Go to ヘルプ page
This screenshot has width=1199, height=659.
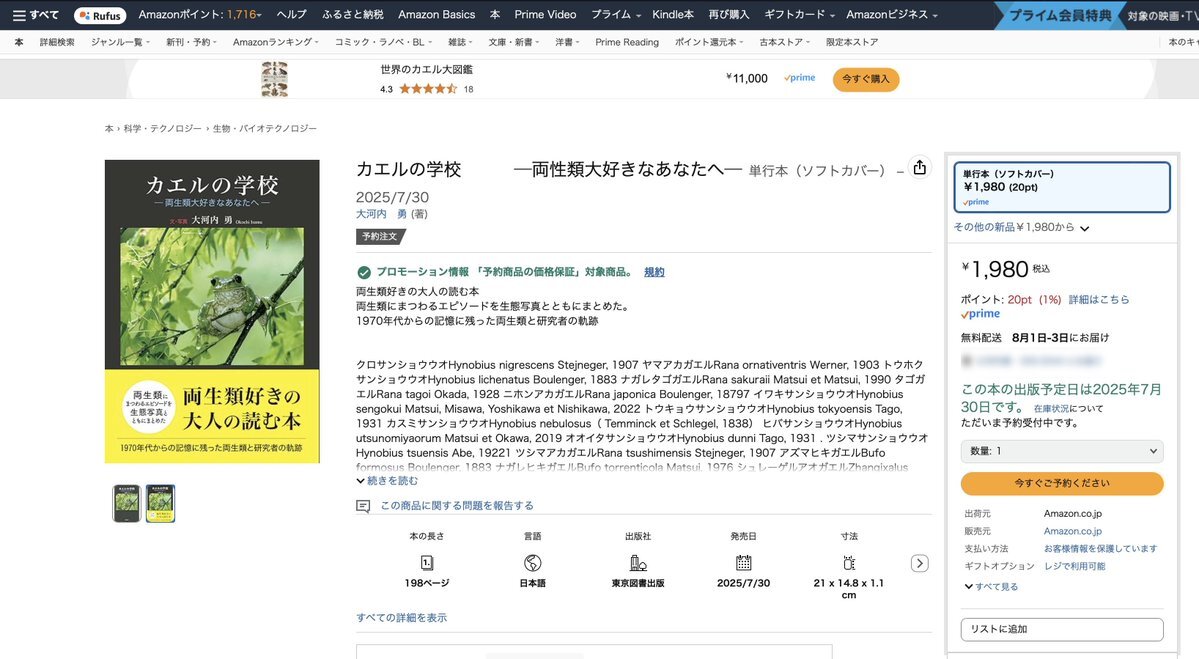tap(291, 15)
